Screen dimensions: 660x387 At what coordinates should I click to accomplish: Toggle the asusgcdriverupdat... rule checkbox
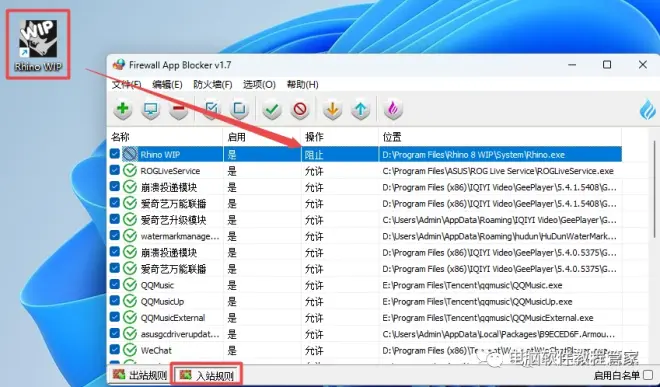coord(114,333)
